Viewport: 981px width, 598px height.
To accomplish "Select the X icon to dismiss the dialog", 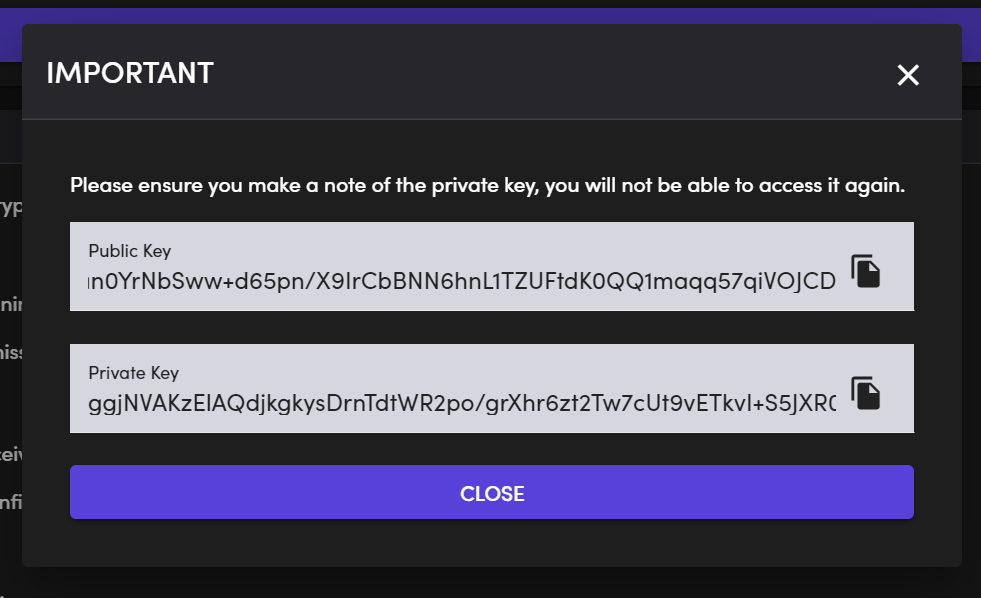I will [x=907, y=74].
